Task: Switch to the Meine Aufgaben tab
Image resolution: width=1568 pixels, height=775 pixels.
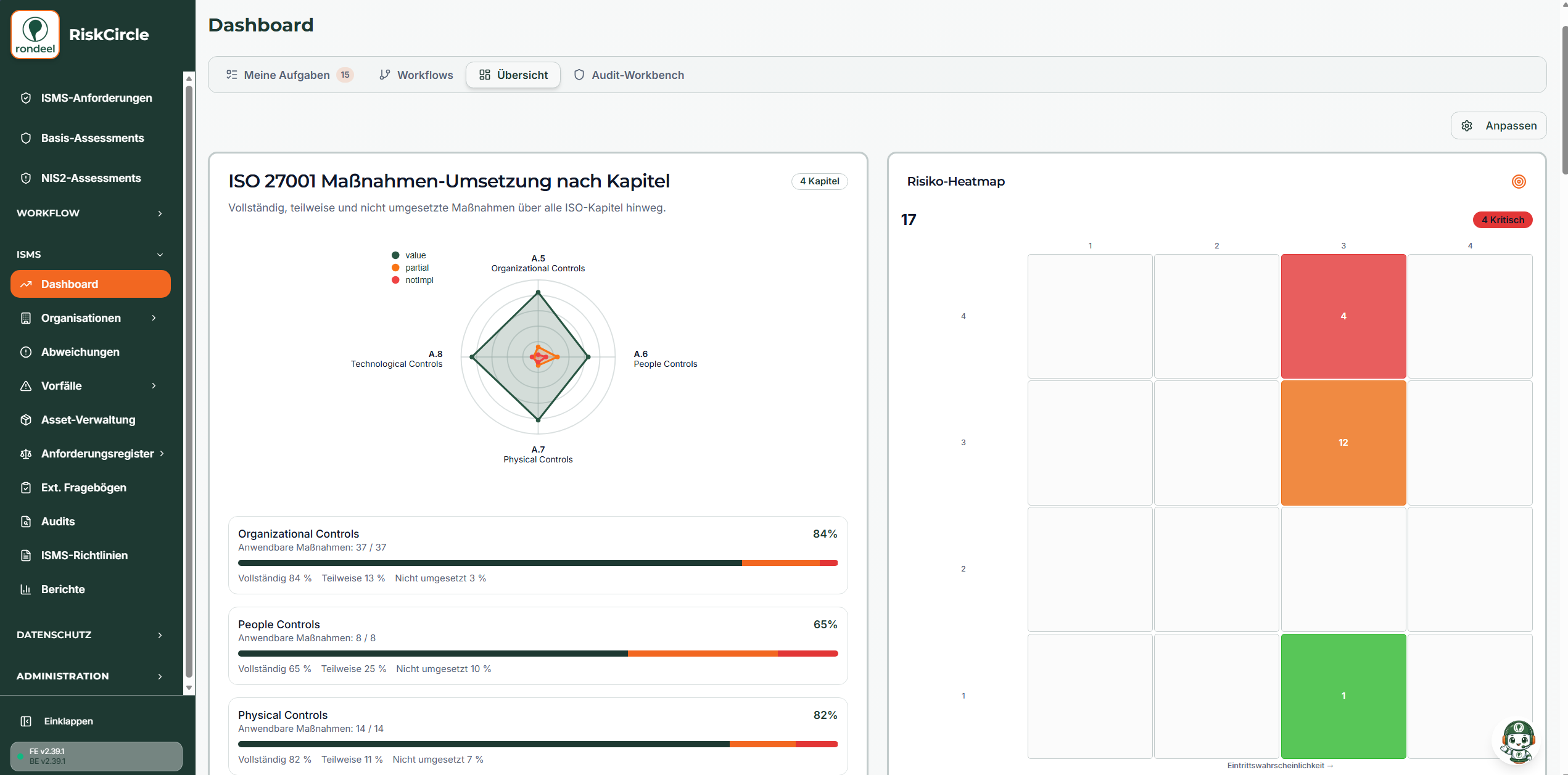Action: [289, 75]
